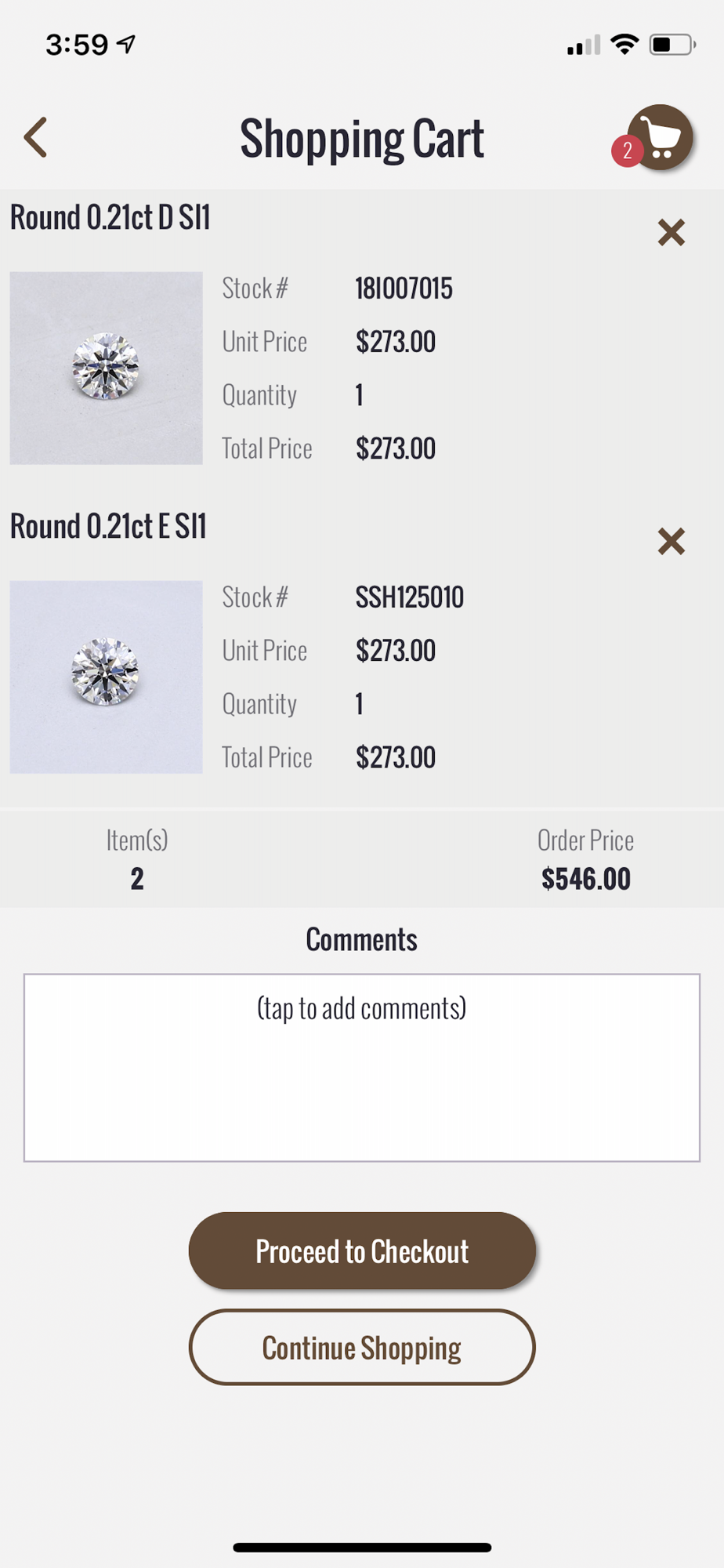Tap stock number 181007015

pyautogui.click(x=404, y=289)
